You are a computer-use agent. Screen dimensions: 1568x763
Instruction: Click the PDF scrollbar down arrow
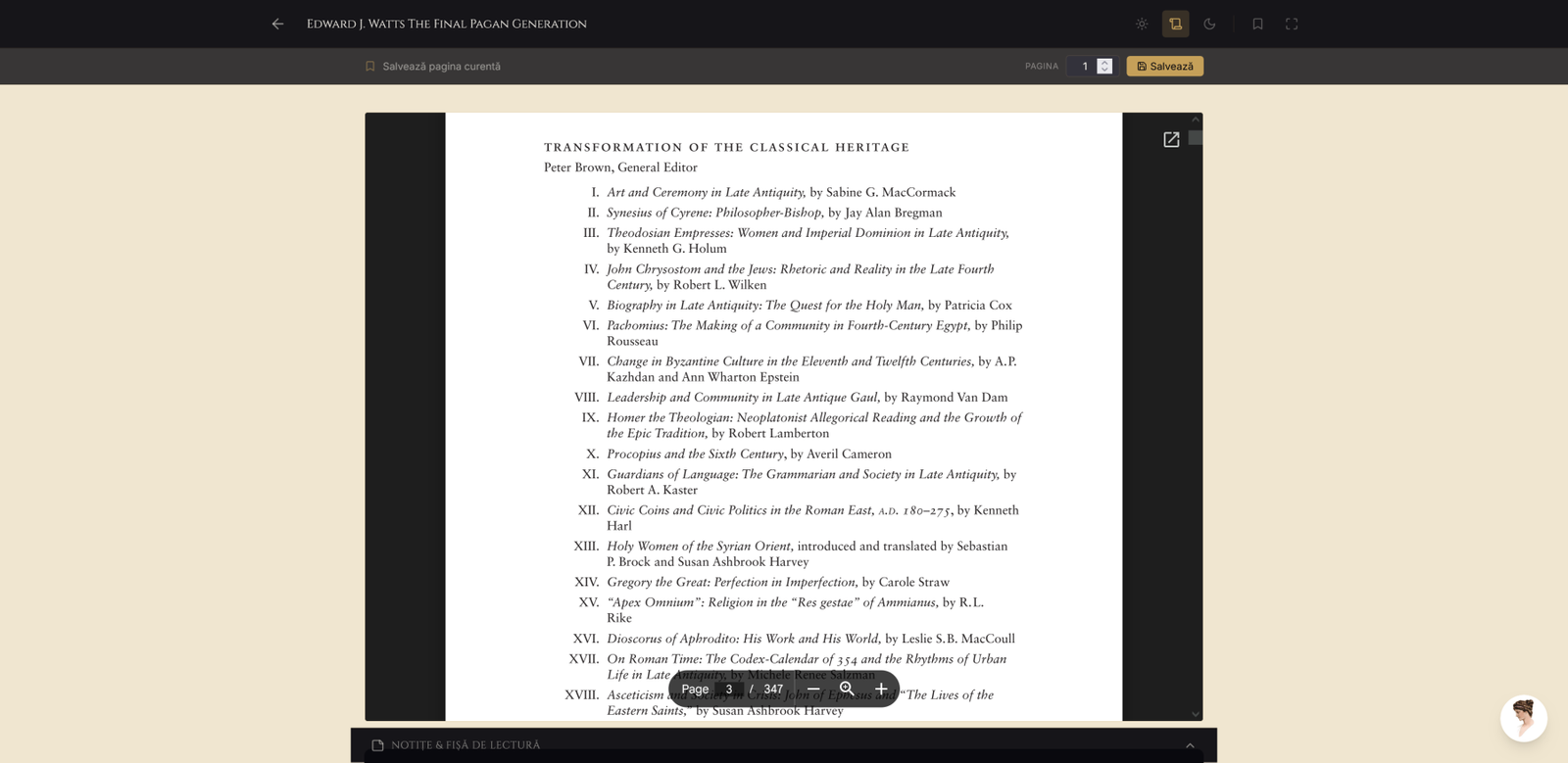[1196, 714]
